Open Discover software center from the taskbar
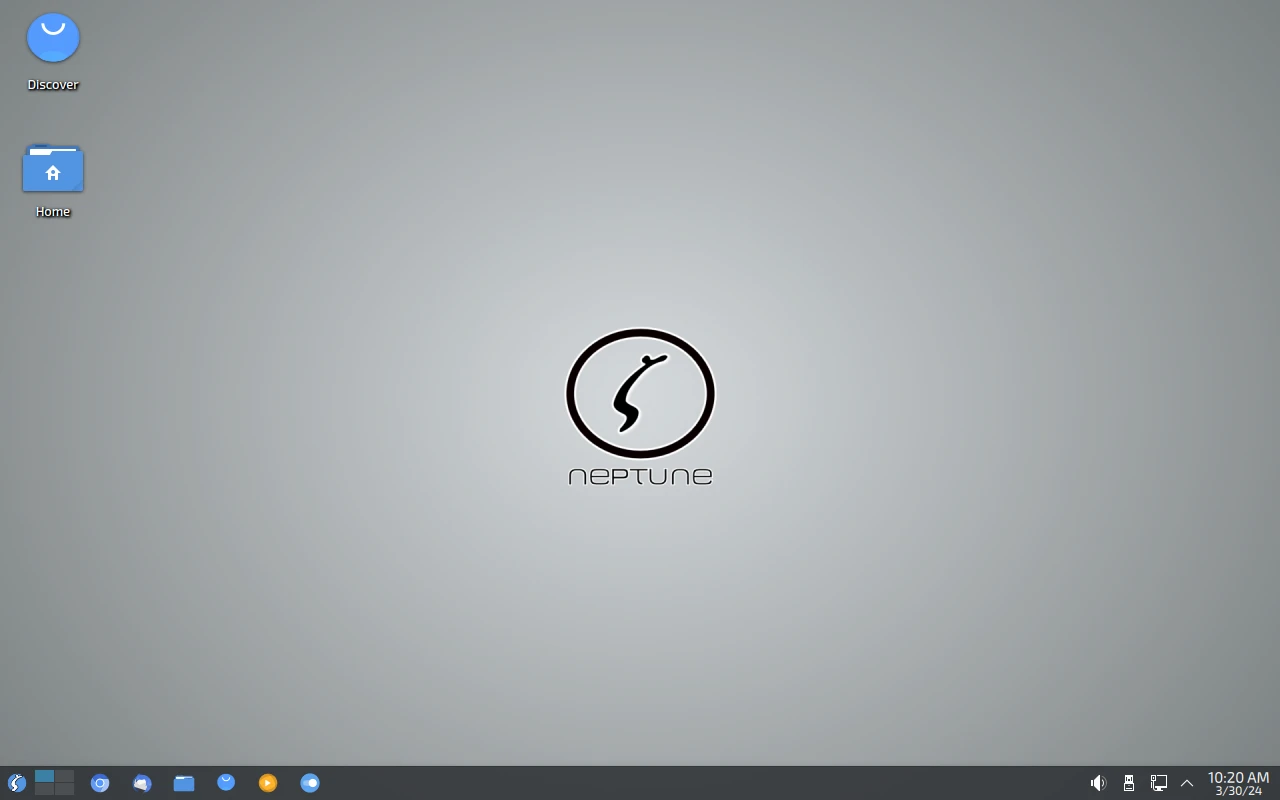 [226, 783]
